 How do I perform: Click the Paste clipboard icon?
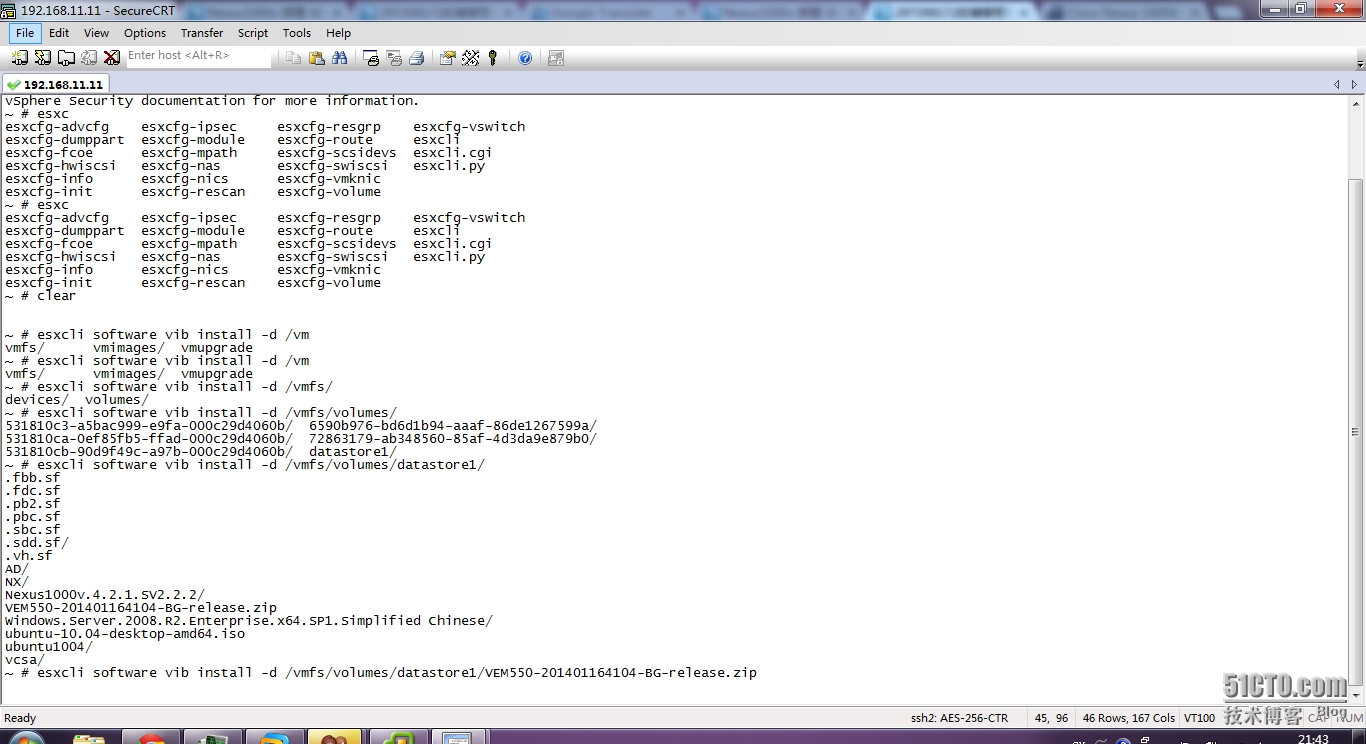(316, 58)
